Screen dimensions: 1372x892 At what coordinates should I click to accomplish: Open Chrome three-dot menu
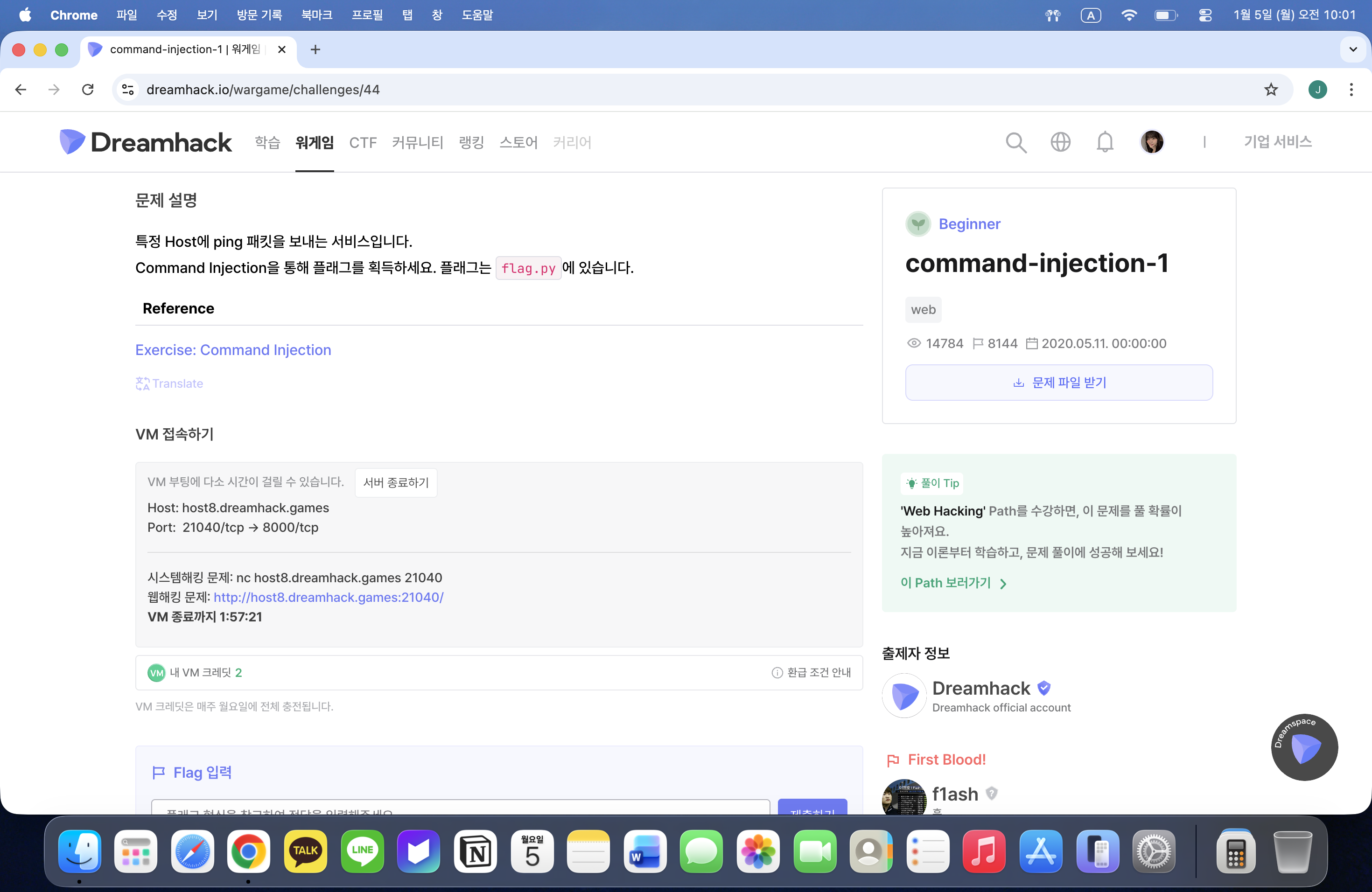tap(1351, 89)
